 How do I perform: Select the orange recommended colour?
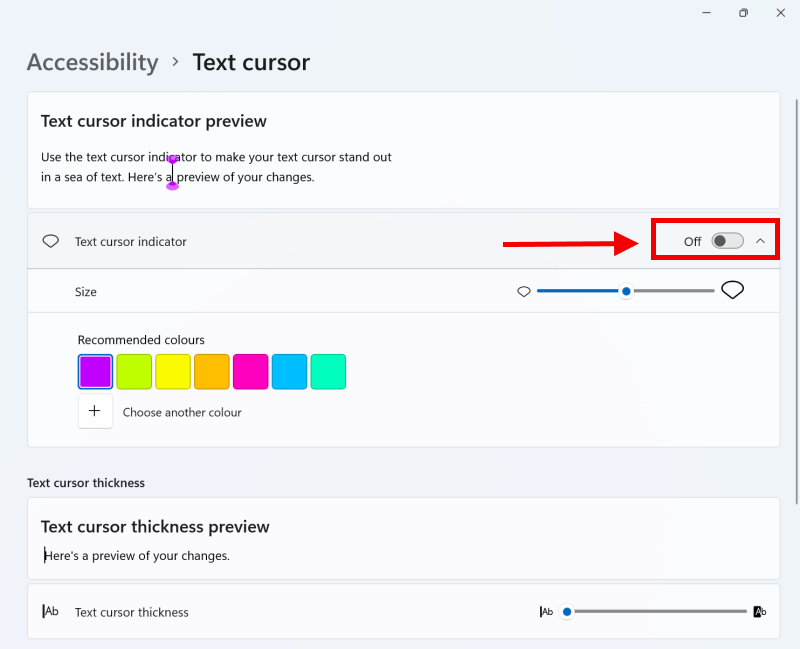click(x=212, y=371)
